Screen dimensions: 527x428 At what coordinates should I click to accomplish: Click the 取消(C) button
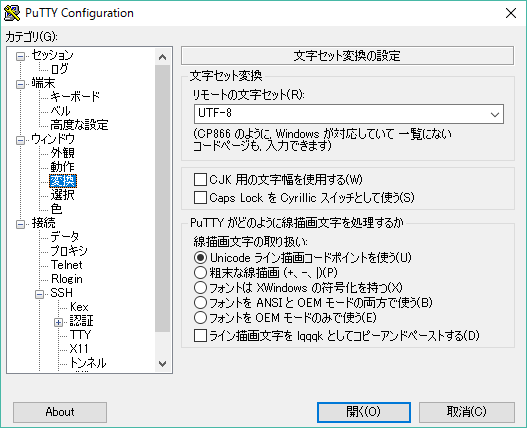tap(467, 412)
